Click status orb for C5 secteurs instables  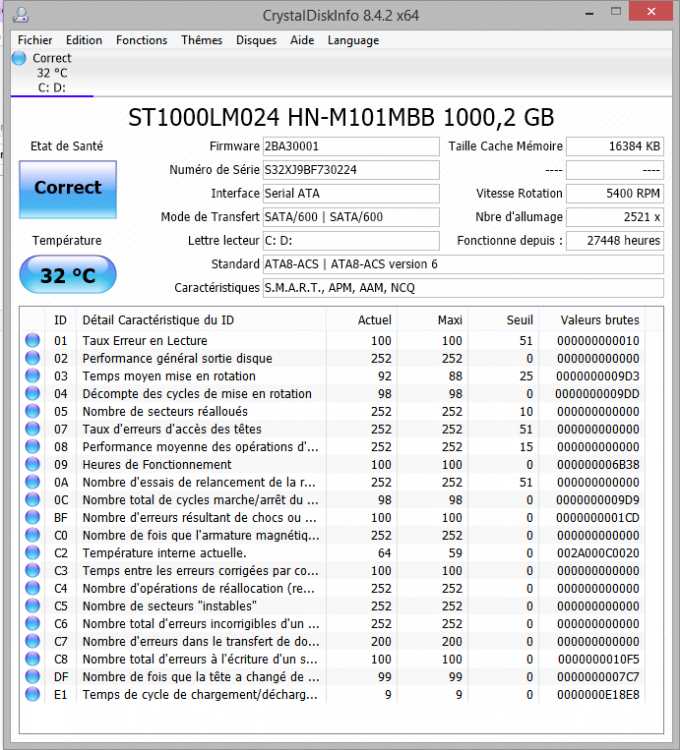(x=32, y=606)
